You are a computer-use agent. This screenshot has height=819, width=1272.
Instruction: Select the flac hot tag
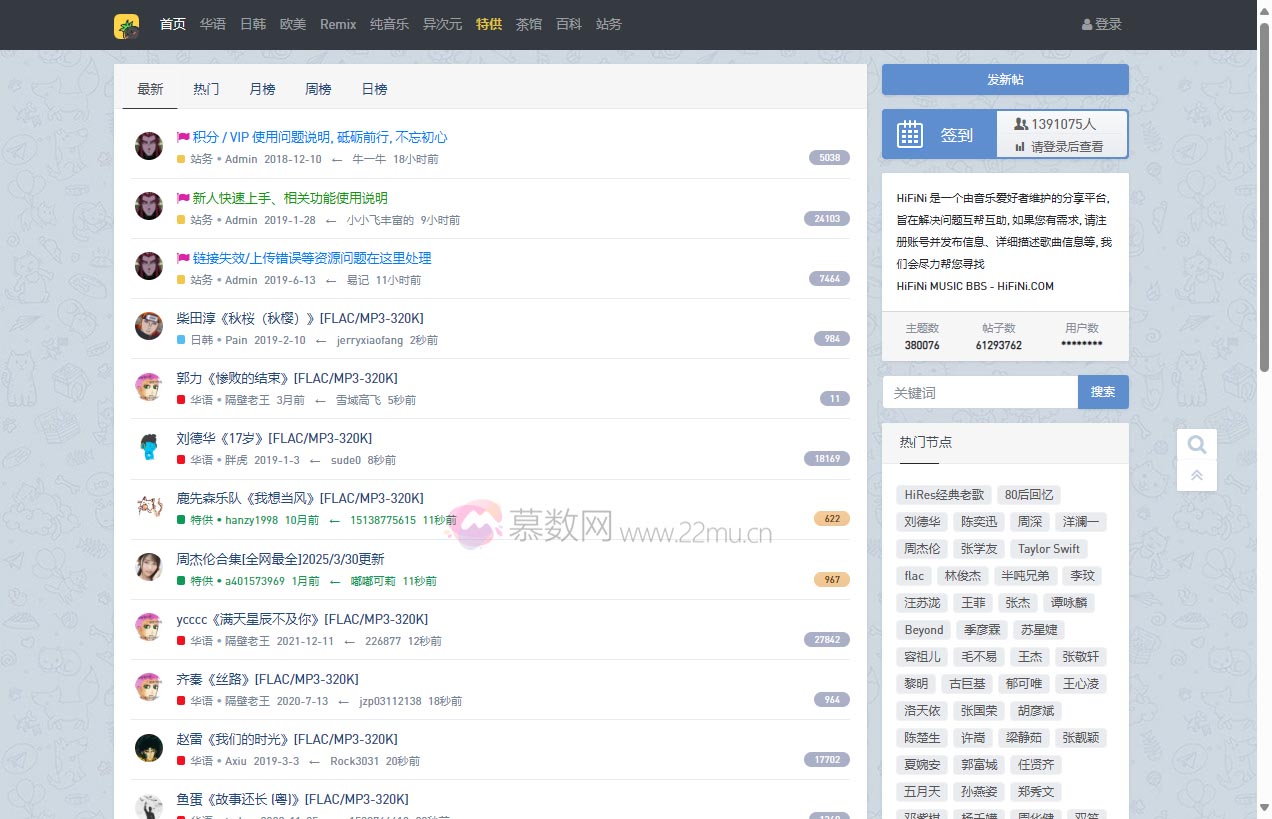(x=913, y=575)
